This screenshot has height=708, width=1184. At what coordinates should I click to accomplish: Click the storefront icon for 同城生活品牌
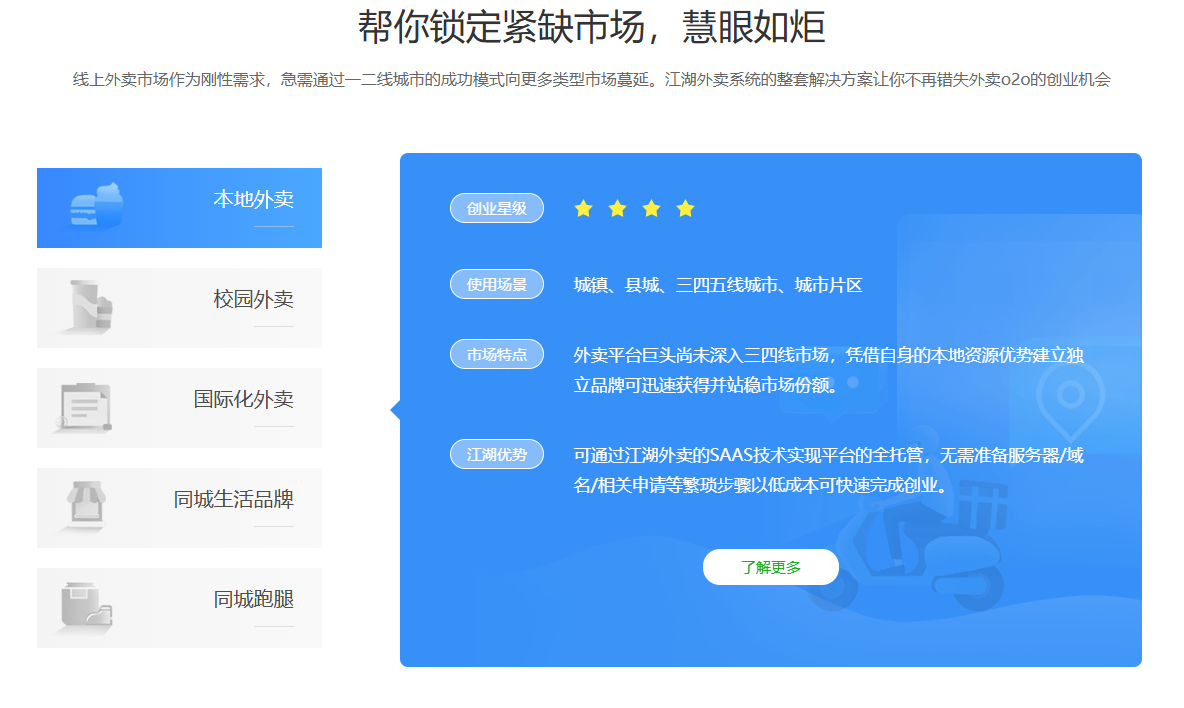point(86,503)
